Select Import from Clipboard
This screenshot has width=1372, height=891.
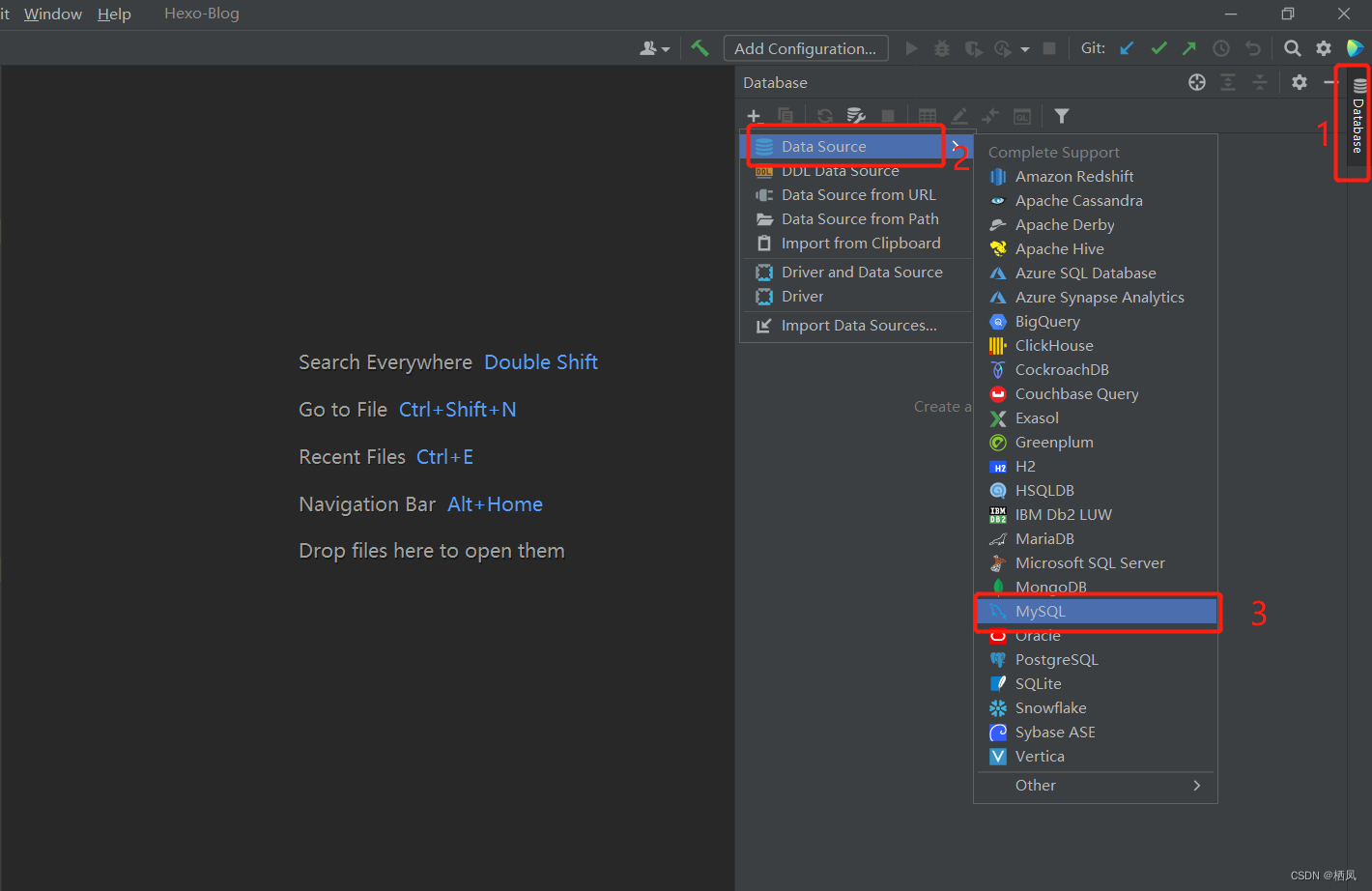point(856,243)
